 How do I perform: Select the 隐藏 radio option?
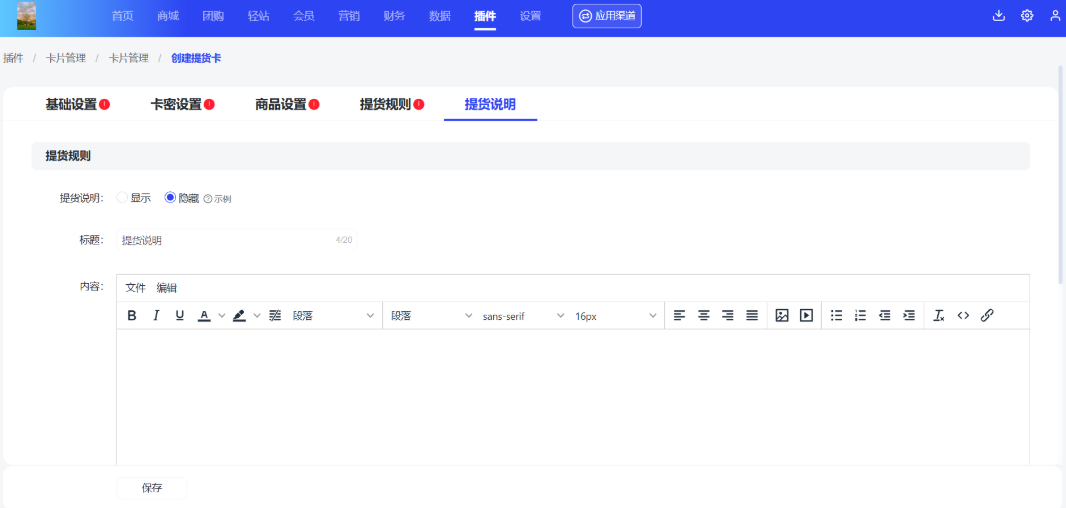tap(170, 198)
